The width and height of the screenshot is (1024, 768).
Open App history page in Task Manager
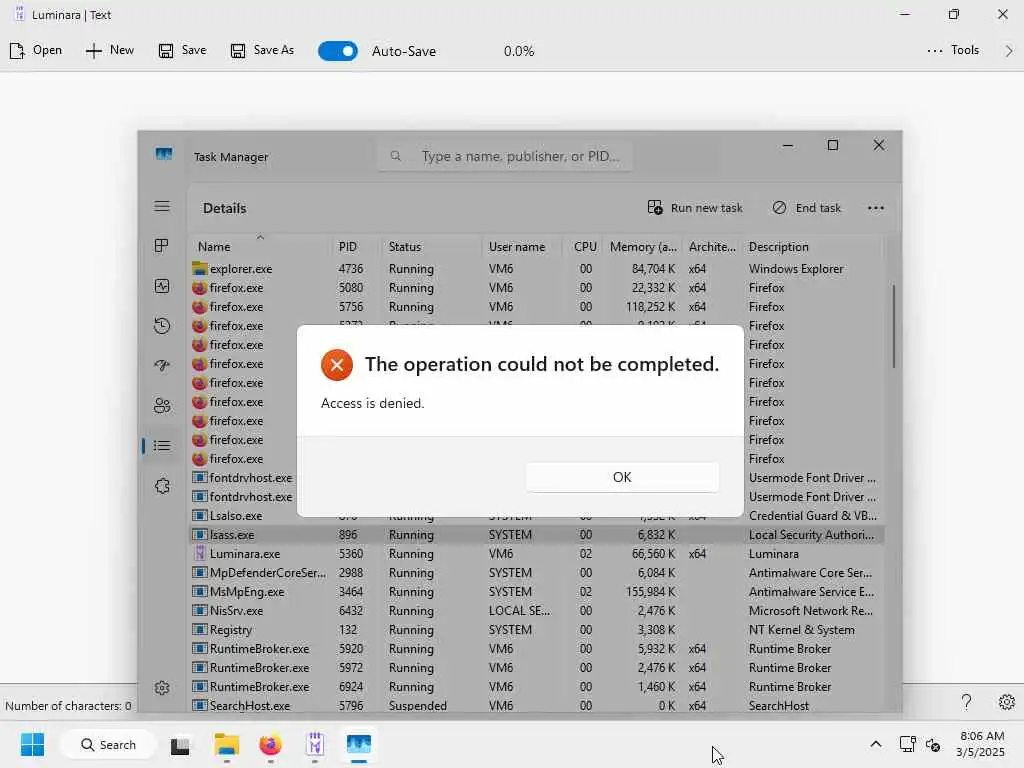tap(162, 326)
